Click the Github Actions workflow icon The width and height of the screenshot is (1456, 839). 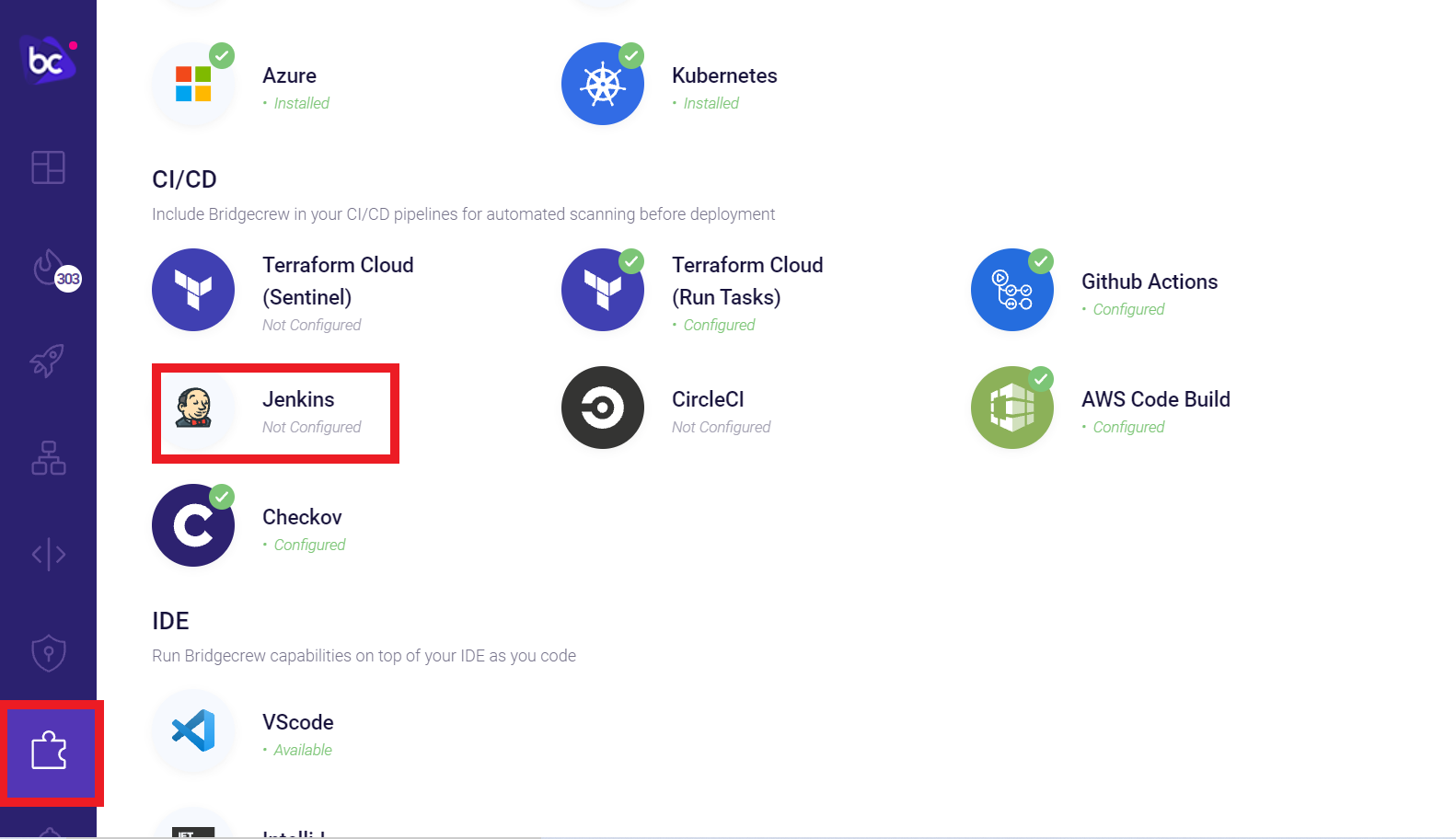[1012, 290]
